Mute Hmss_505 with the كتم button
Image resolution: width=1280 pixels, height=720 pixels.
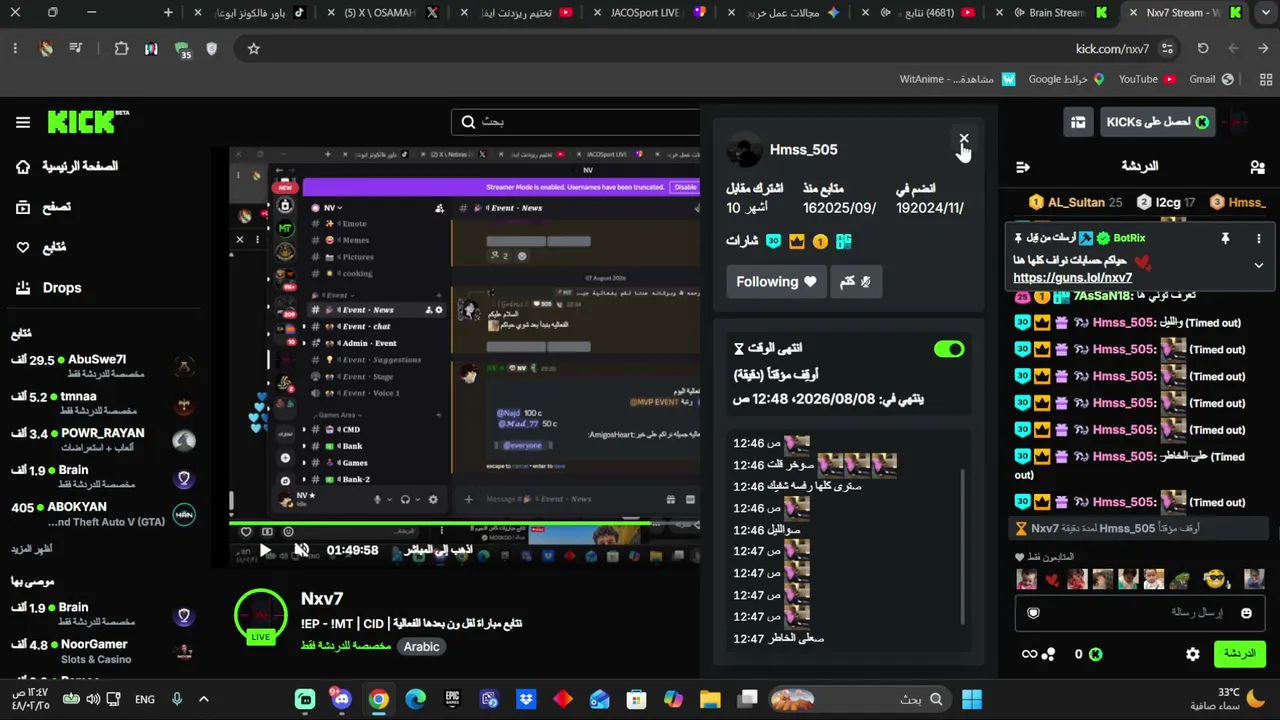coord(856,282)
